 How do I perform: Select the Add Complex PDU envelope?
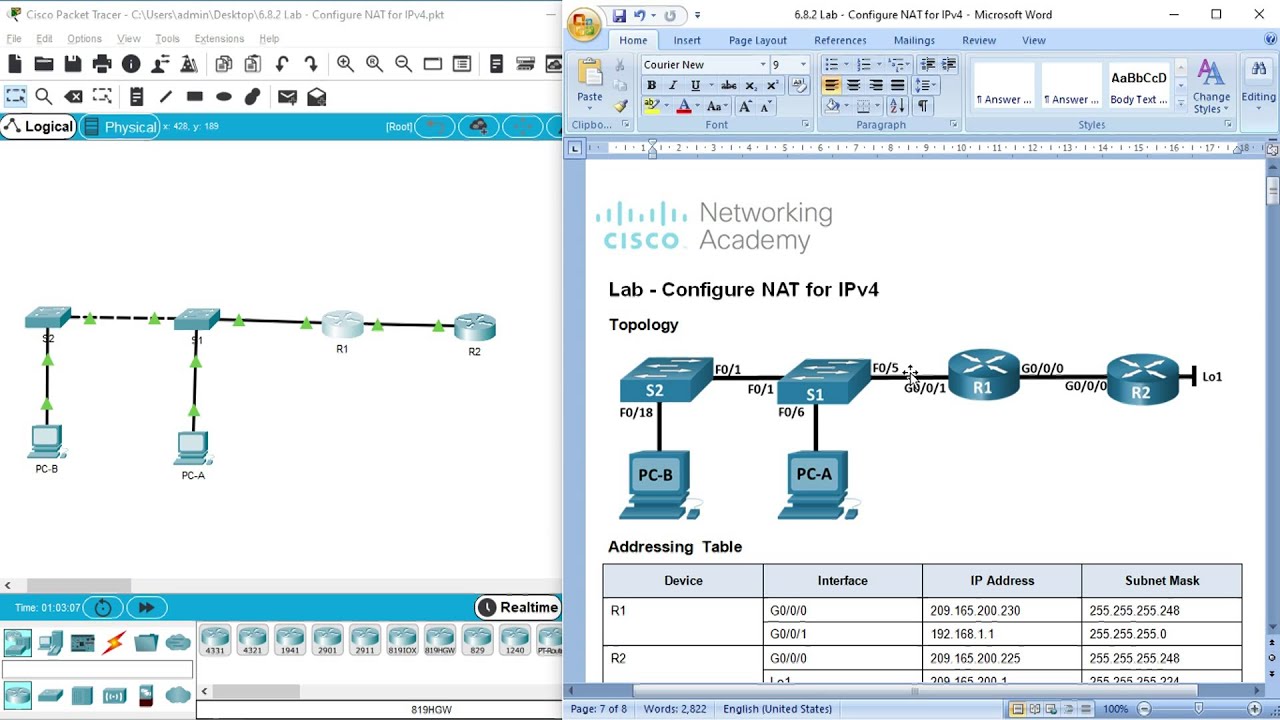[x=316, y=97]
